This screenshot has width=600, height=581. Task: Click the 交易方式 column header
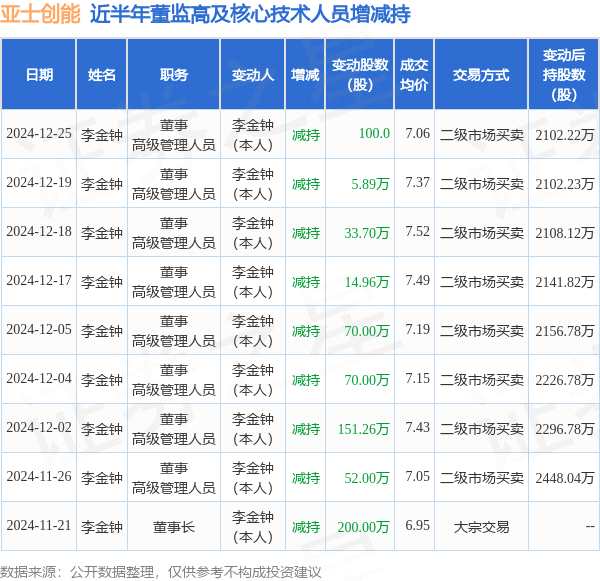point(481,75)
